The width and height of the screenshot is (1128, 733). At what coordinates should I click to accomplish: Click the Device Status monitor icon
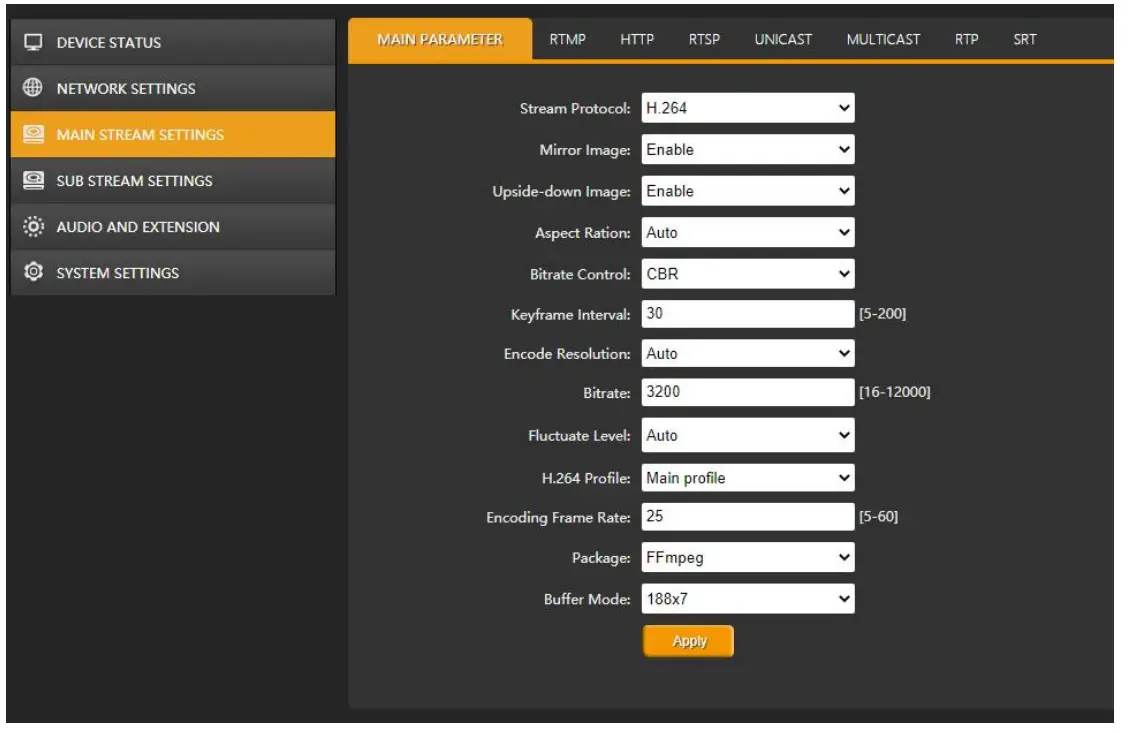coord(33,42)
